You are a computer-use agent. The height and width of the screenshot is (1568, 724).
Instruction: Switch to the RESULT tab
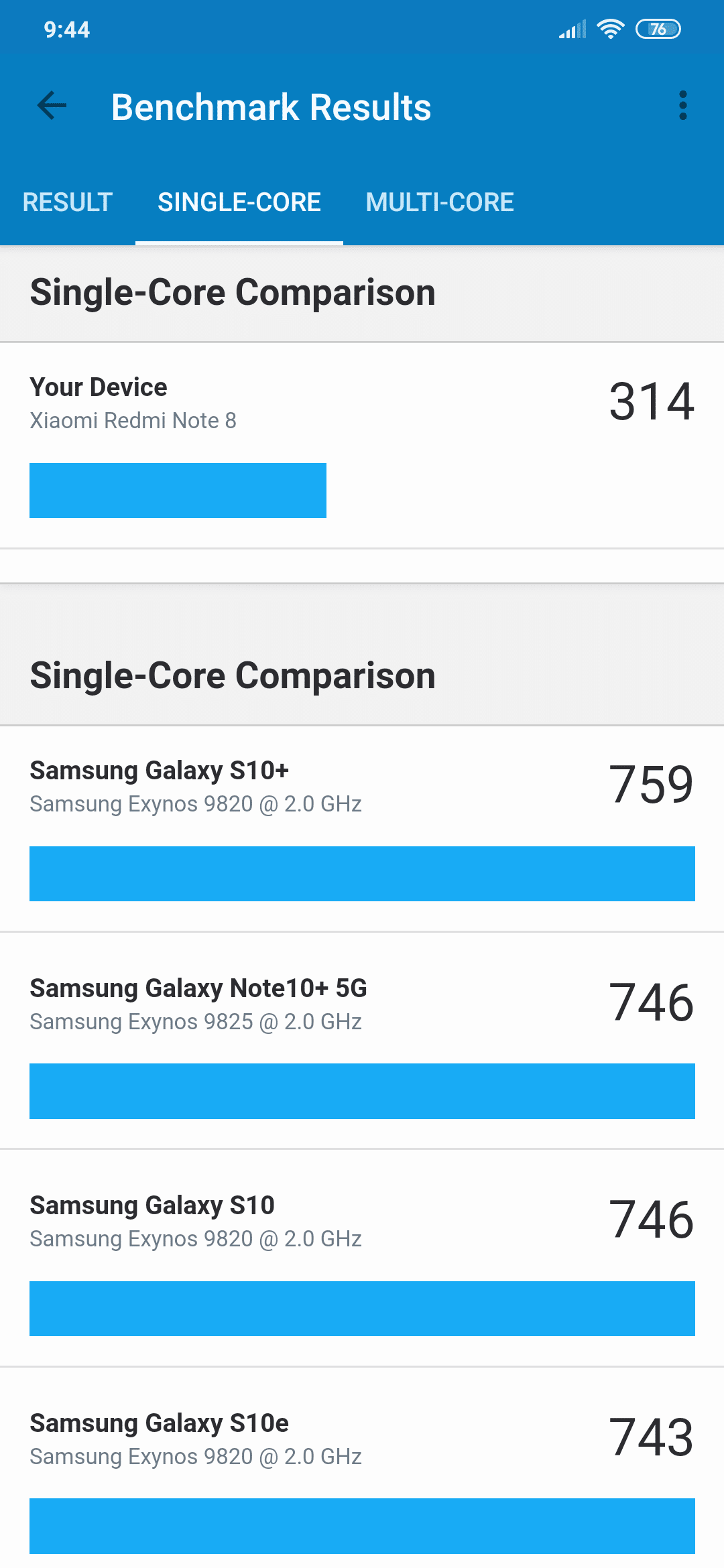(67, 202)
